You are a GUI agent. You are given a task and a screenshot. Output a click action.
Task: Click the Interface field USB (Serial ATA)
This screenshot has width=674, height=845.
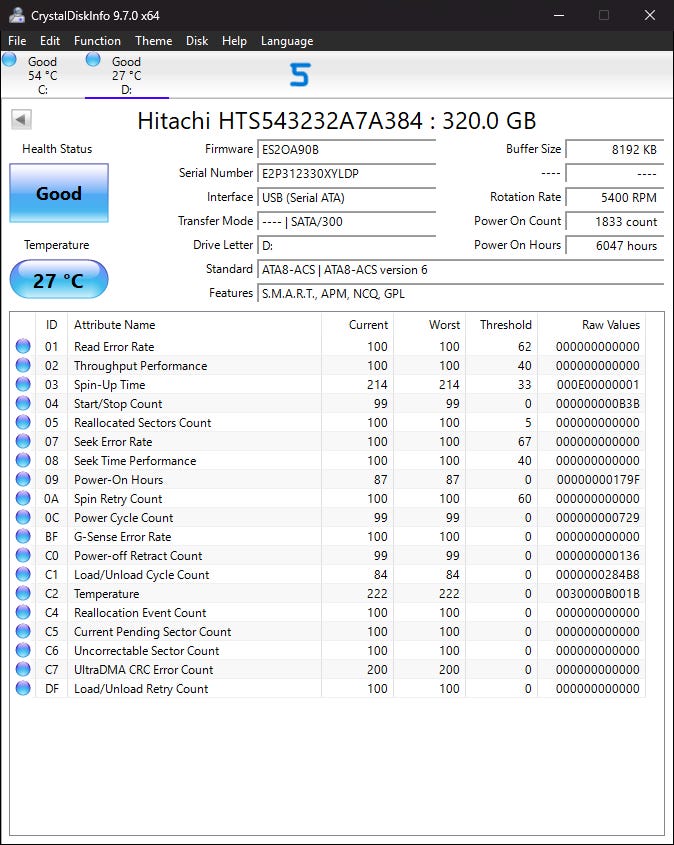(346, 197)
